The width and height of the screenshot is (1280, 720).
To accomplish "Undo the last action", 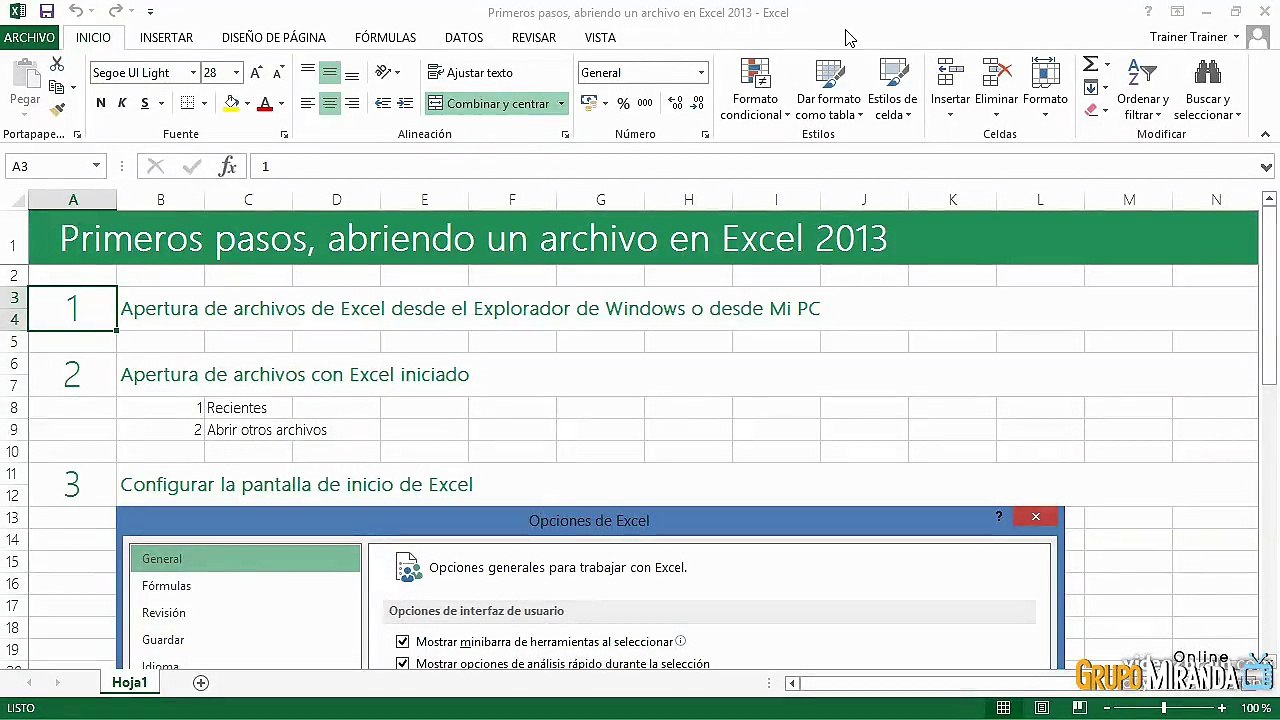I will coord(77,12).
